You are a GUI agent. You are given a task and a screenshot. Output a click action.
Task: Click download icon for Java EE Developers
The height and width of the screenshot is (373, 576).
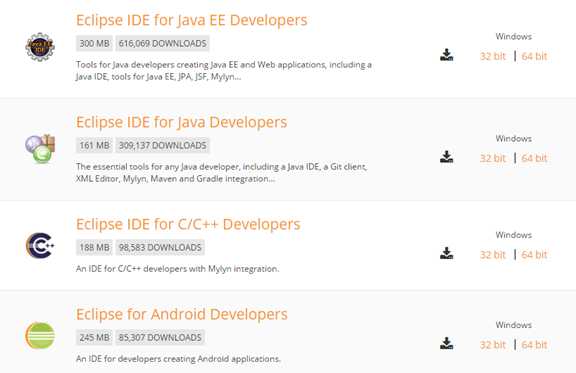coord(446,55)
